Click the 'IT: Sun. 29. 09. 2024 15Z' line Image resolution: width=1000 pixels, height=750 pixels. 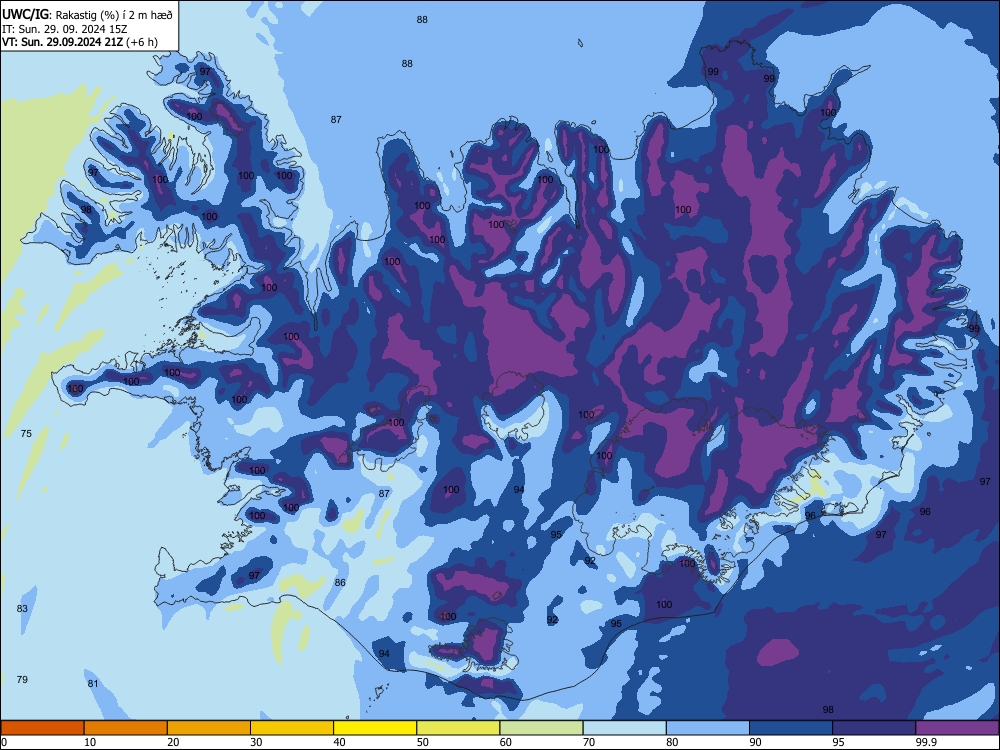click(64, 29)
